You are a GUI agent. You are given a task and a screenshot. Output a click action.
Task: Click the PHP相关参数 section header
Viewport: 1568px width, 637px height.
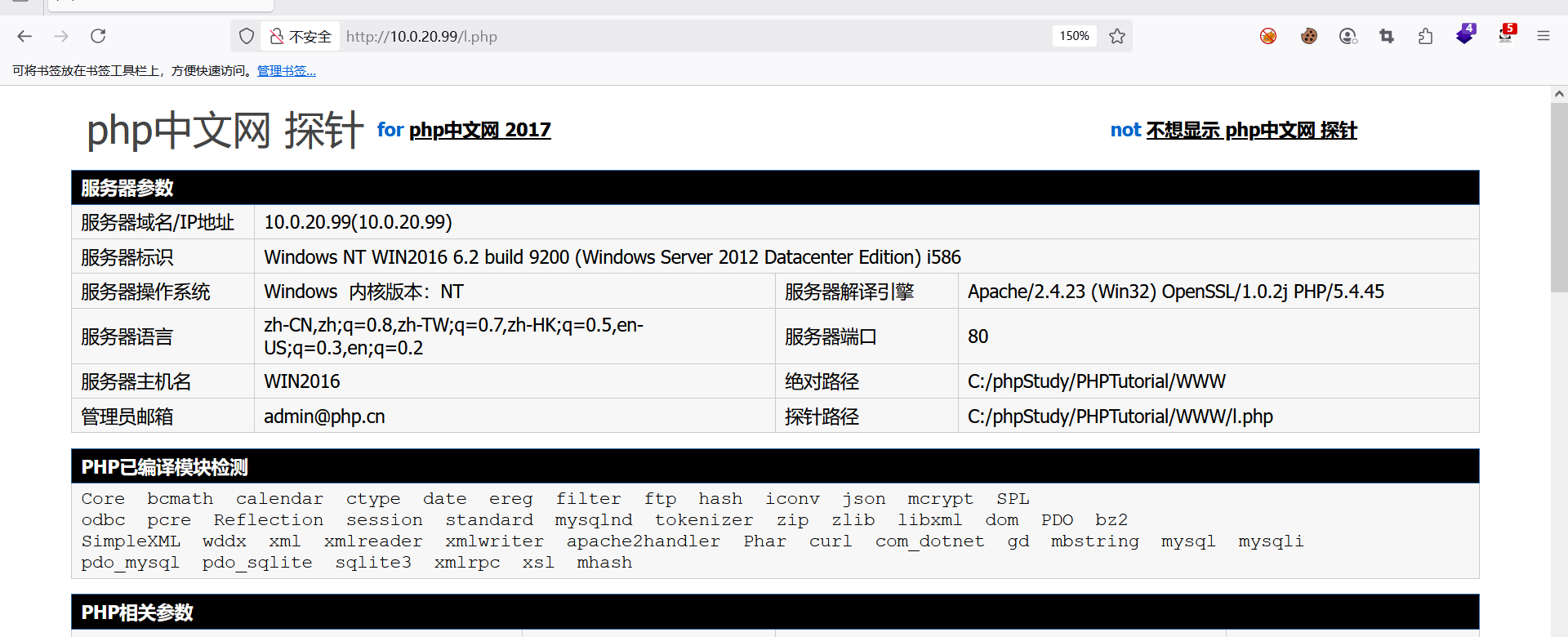(775, 612)
